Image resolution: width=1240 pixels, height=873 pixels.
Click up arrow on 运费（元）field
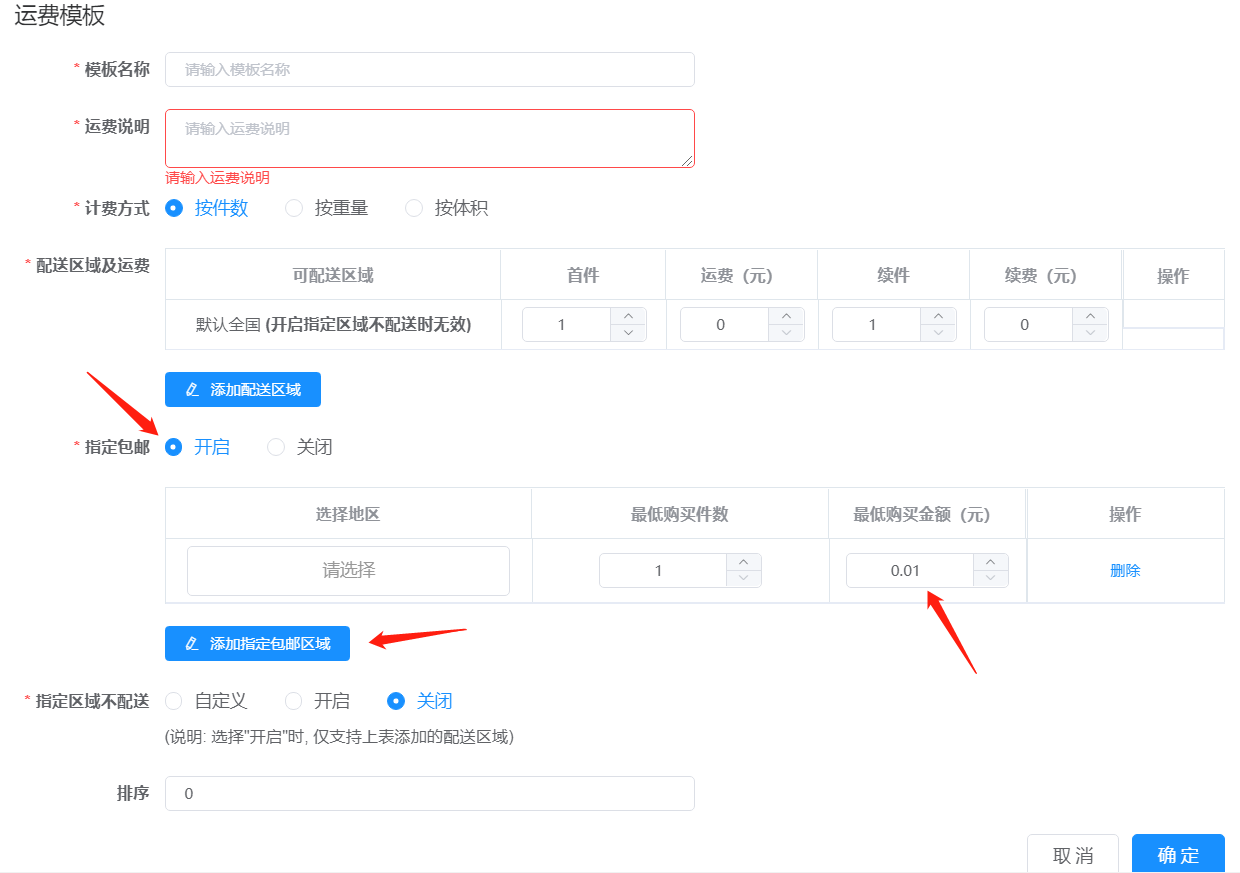[x=786, y=316]
